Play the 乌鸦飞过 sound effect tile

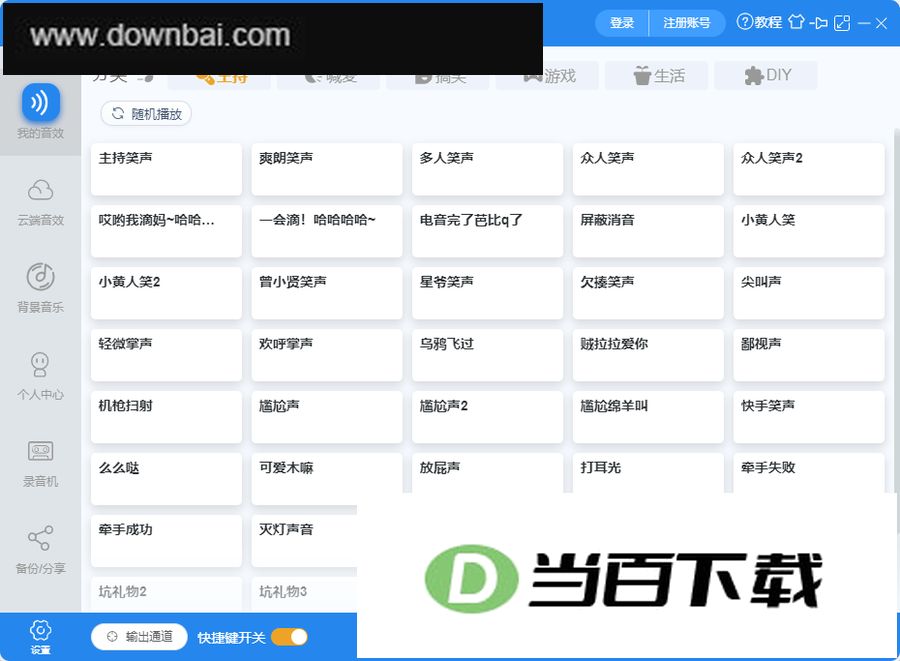[488, 355]
